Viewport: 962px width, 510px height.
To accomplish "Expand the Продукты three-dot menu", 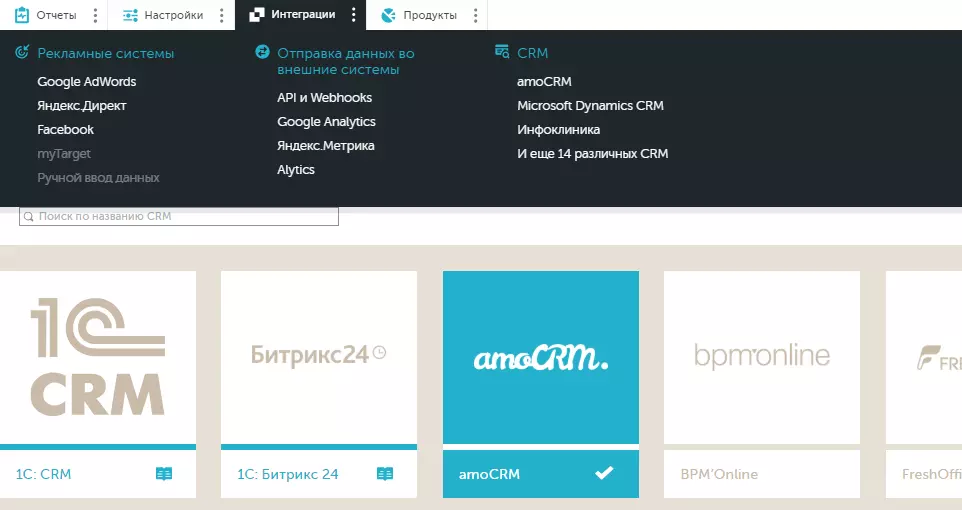I will [x=475, y=15].
